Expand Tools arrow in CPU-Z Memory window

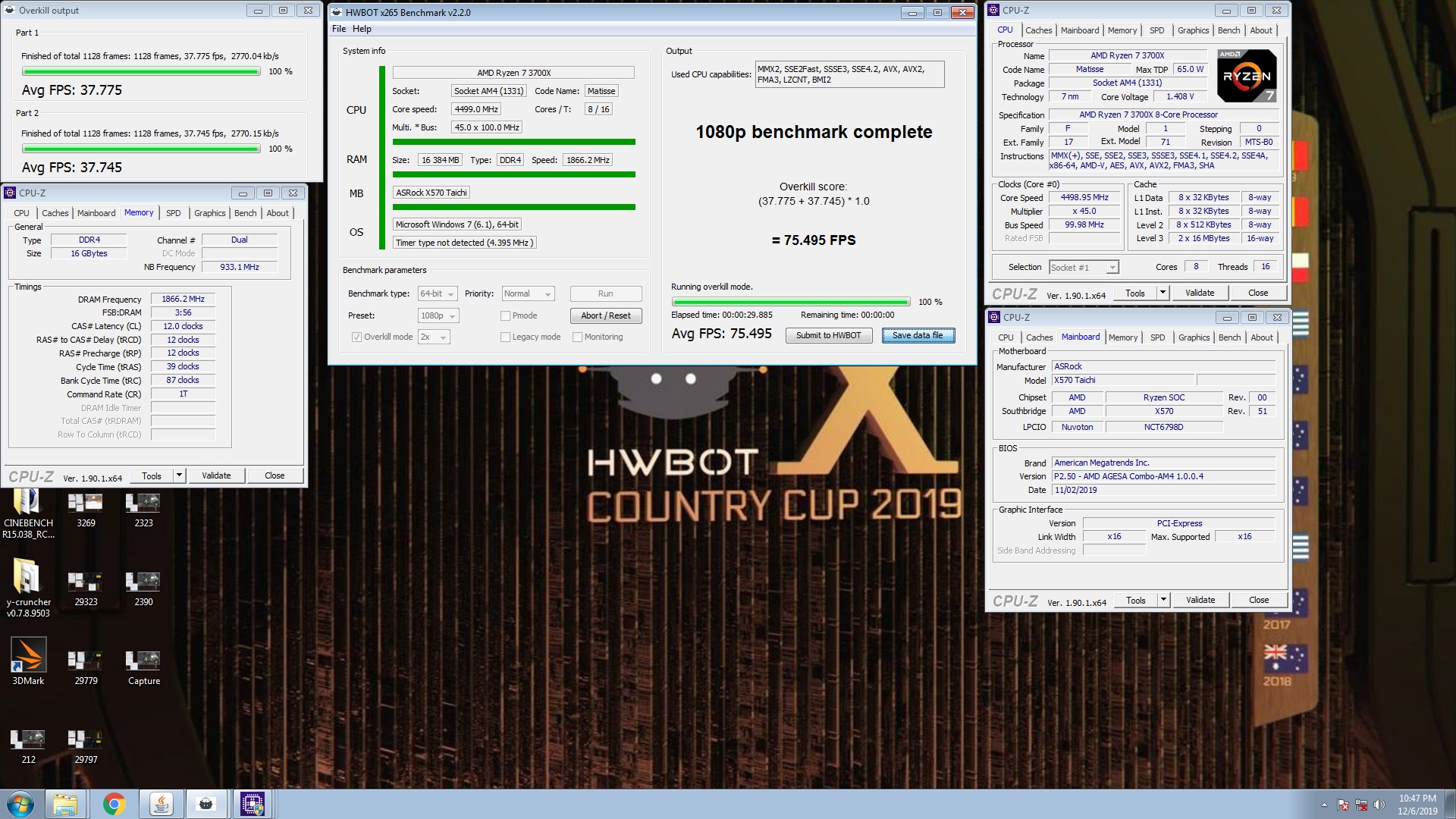click(x=179, y=475)
